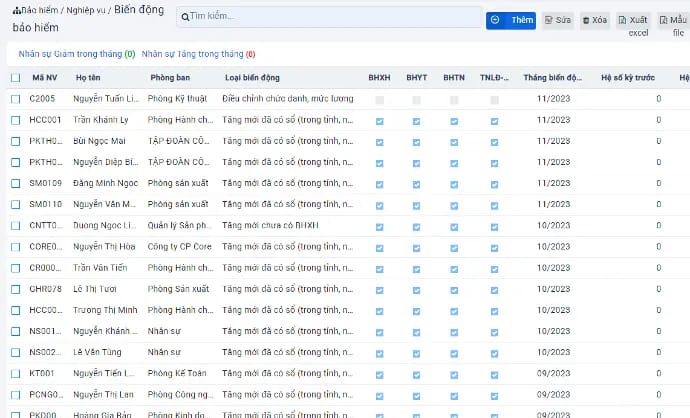This screenshot has width=690, height=418.
Task: Sort by Hệ số kỳ trước column header
Action: [x=628, y=77]
